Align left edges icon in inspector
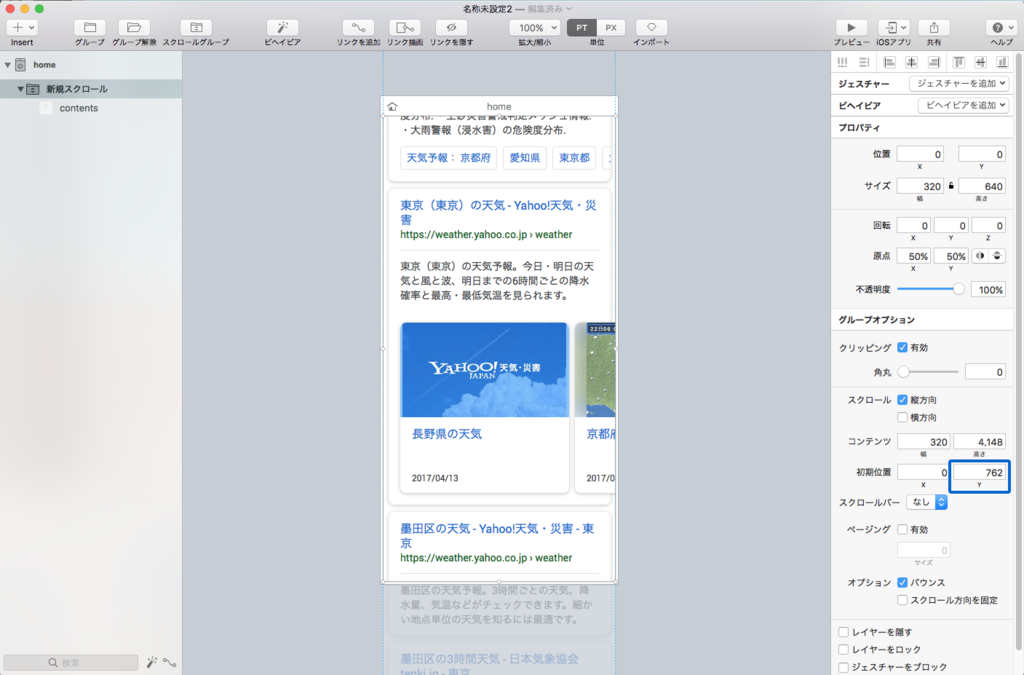The height and width of the screenshot is (675, 1024). click(889, 62)
